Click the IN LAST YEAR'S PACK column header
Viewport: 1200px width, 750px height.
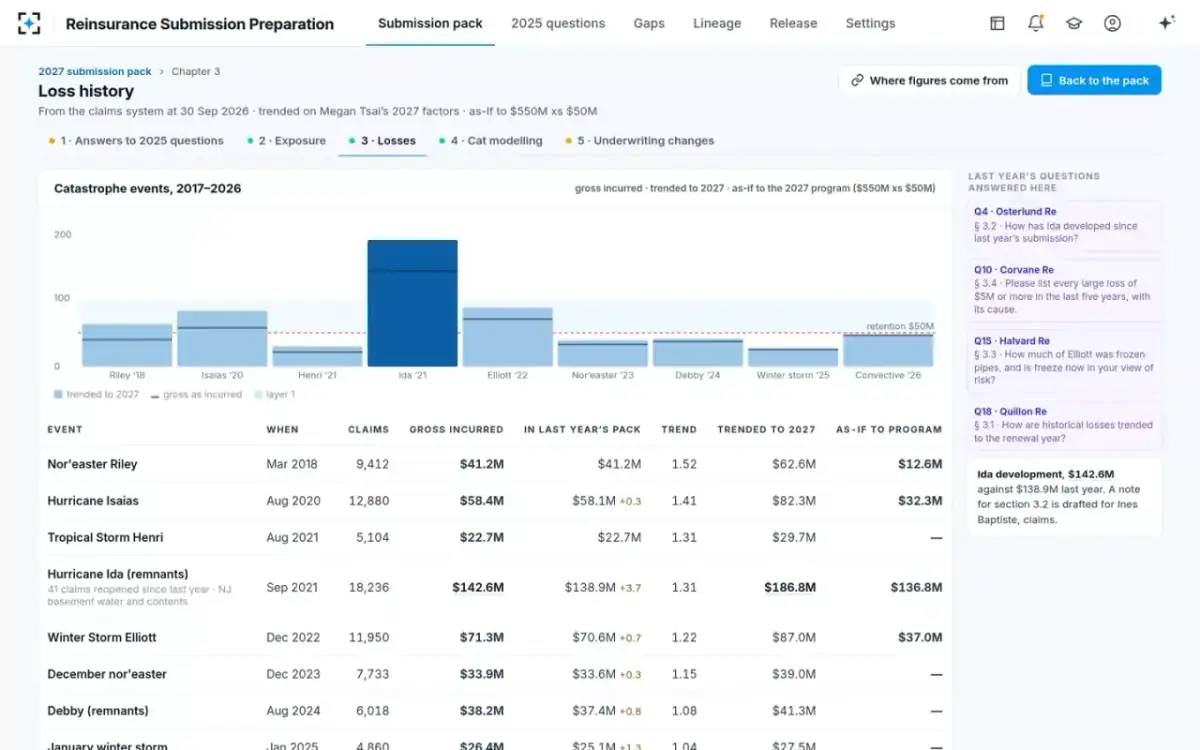582,430
